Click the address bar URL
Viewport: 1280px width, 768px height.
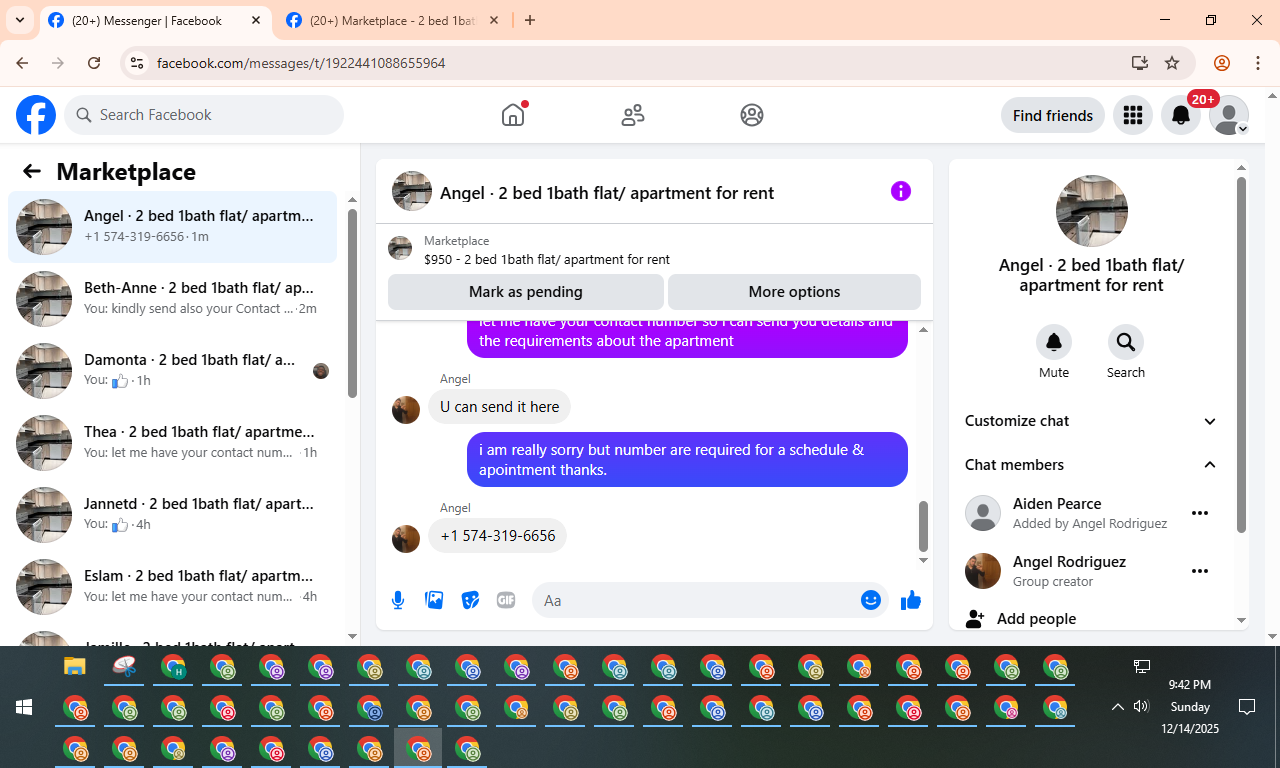301,63
